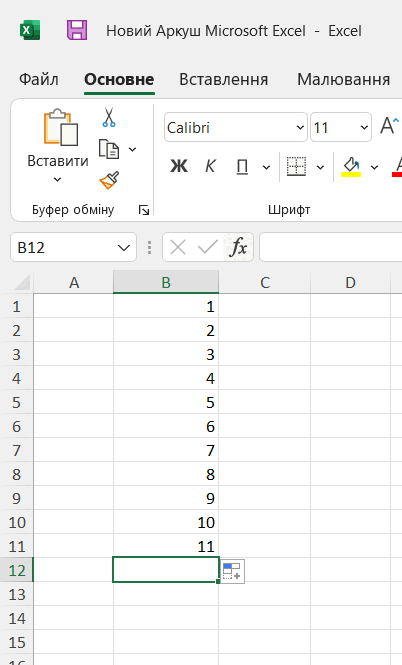Select column C header
The width and height of the screenshot is (402, 665).
click(265, 282)
